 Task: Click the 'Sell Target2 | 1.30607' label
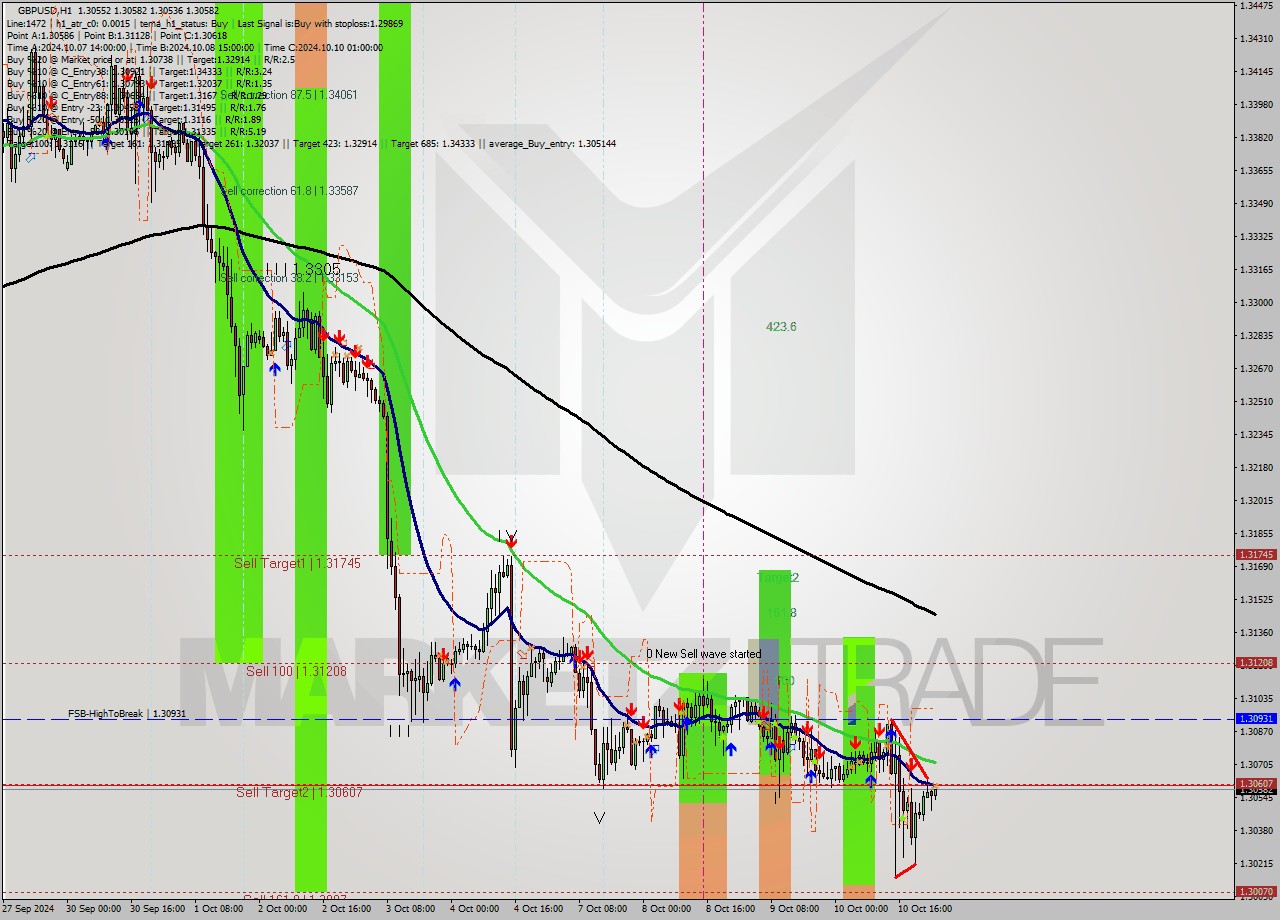tap(299, 792)
